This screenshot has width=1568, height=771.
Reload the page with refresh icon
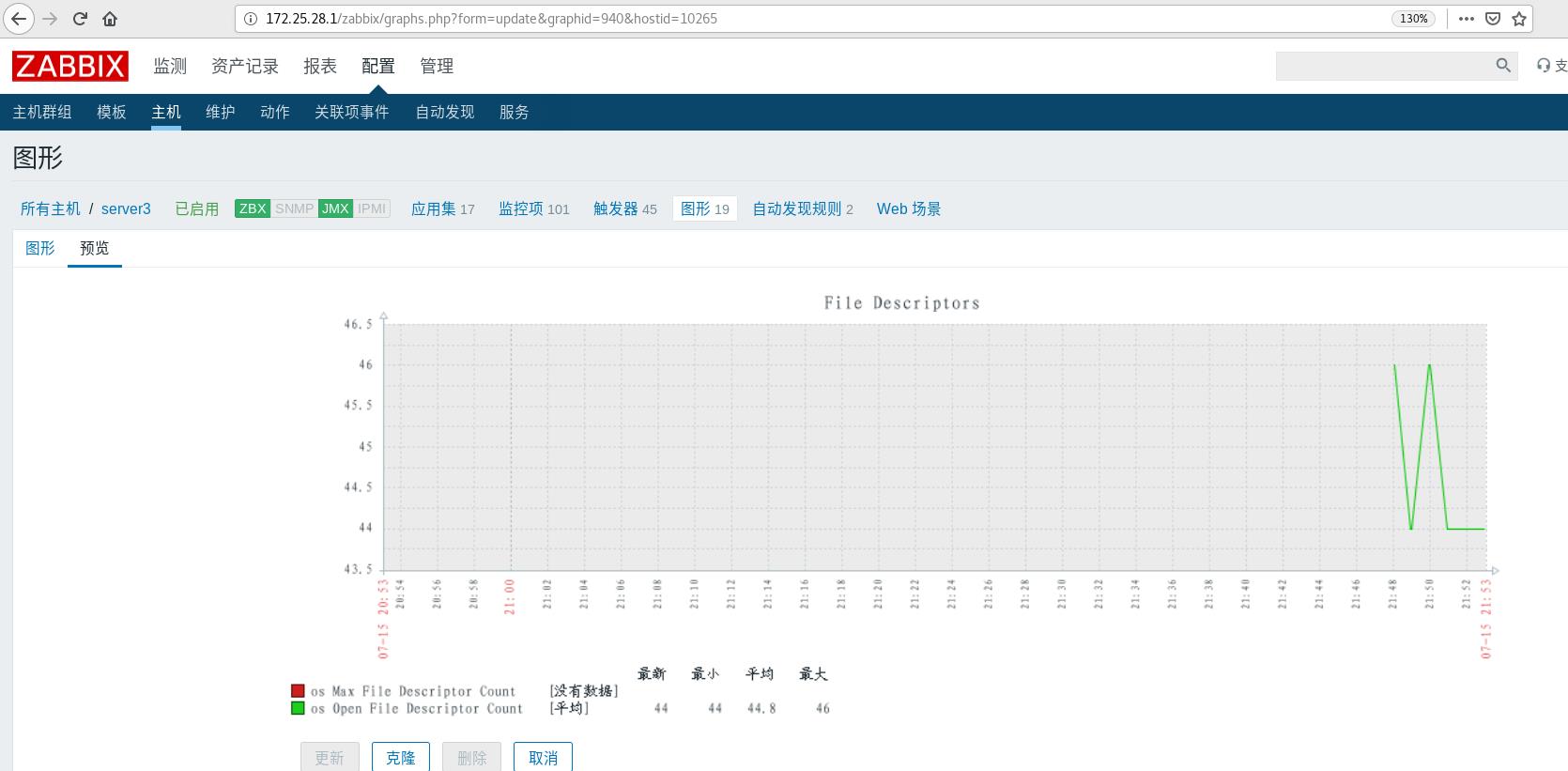80,19
